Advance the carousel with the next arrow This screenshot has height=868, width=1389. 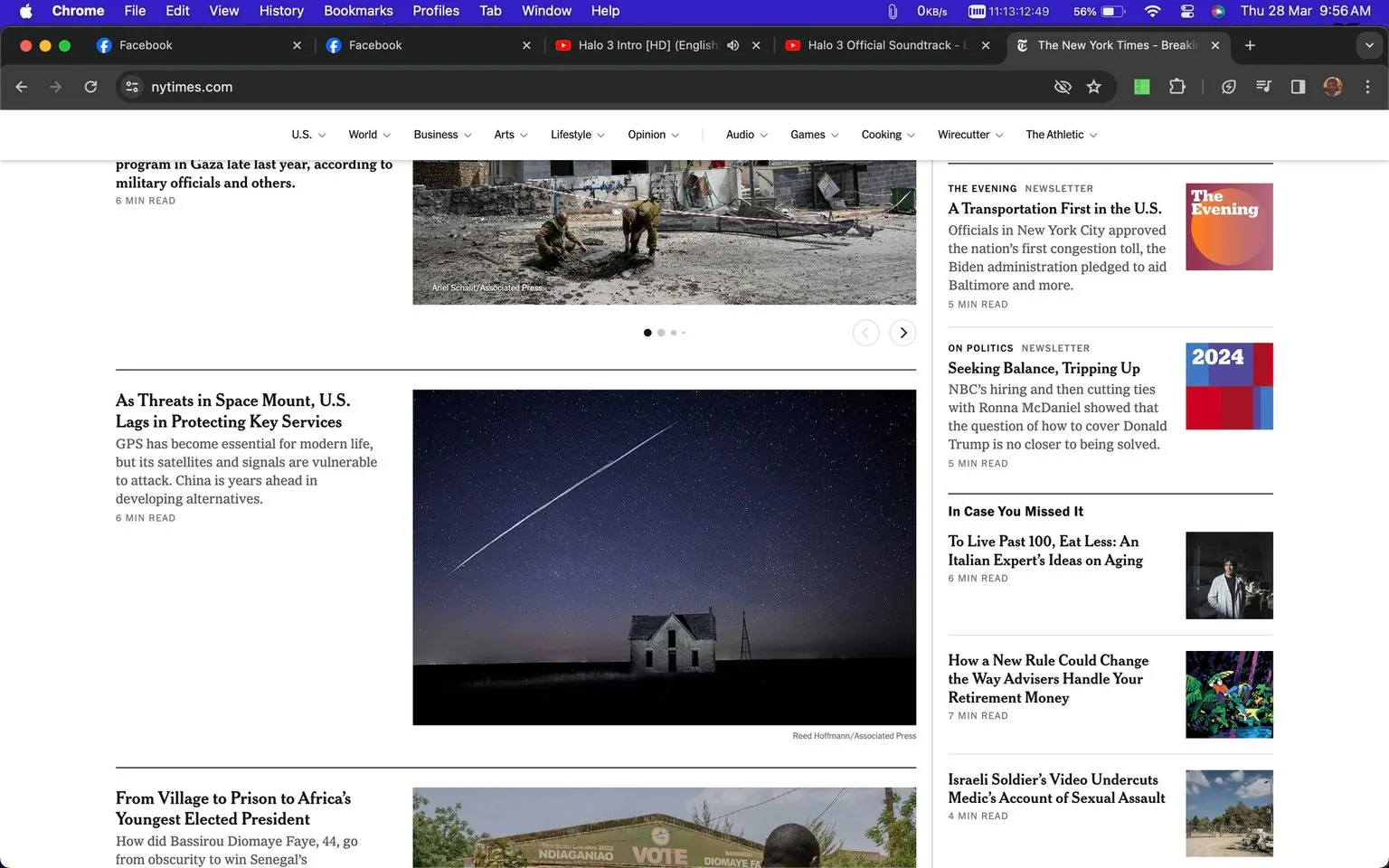pyautogui.click(x=902, y=333)
